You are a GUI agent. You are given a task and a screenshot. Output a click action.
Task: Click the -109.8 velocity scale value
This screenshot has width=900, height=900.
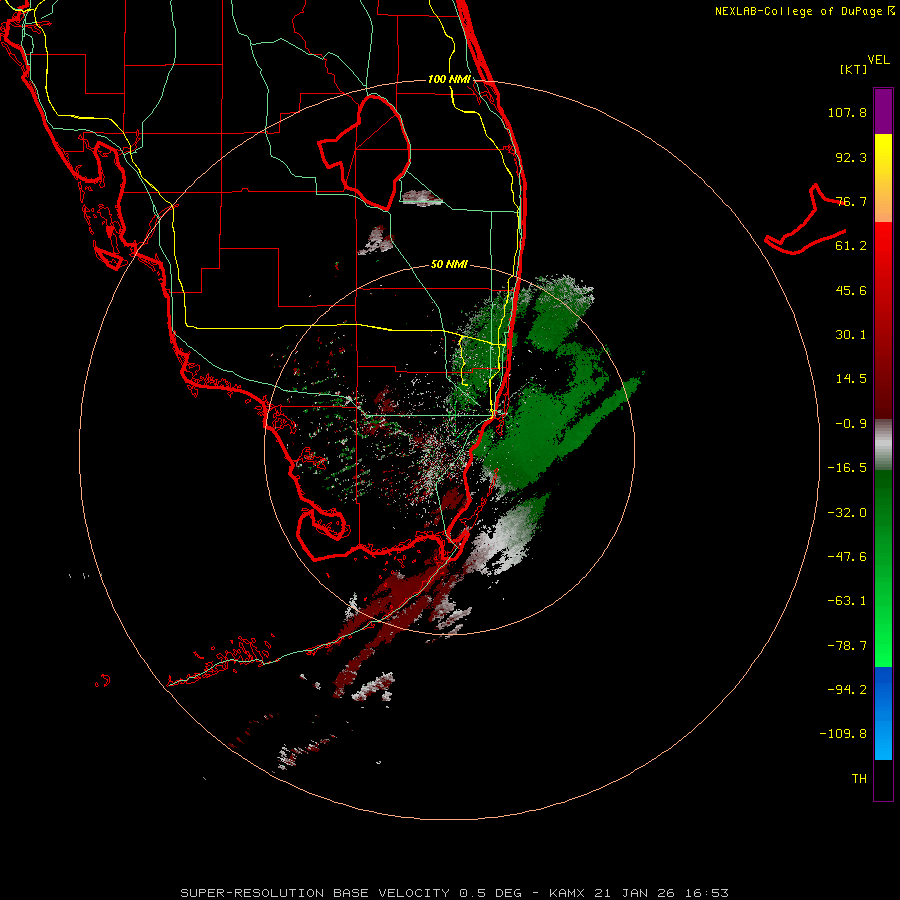pyautogui.click(x=843, y=734)
